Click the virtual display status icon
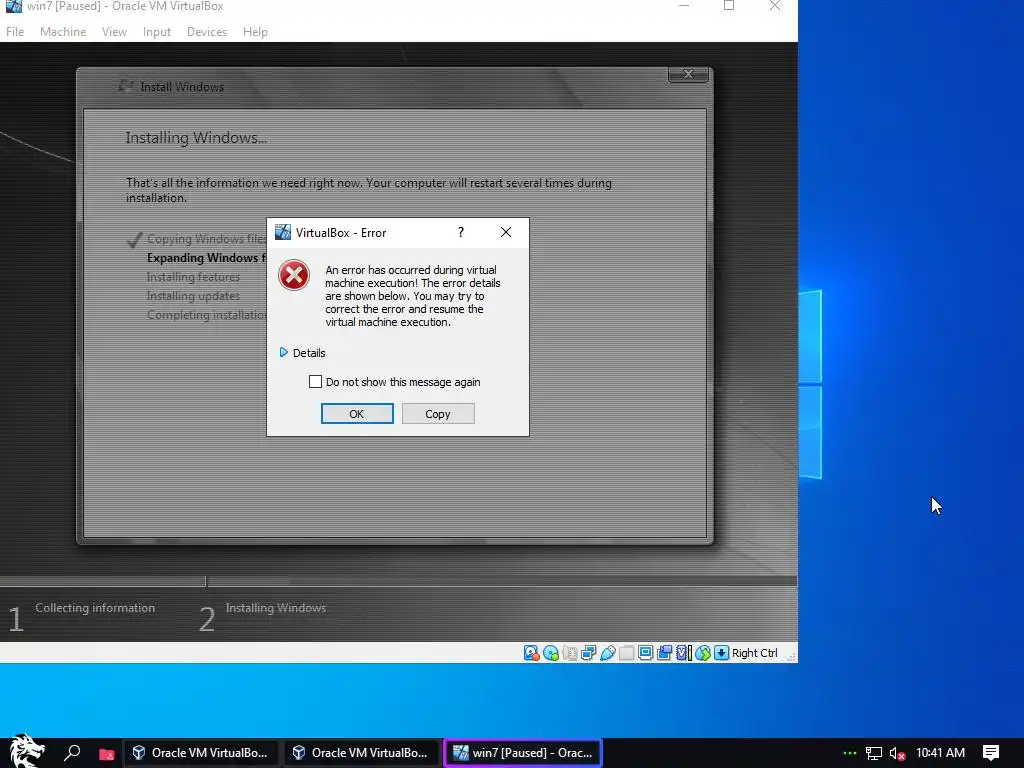 click(645, 653)
